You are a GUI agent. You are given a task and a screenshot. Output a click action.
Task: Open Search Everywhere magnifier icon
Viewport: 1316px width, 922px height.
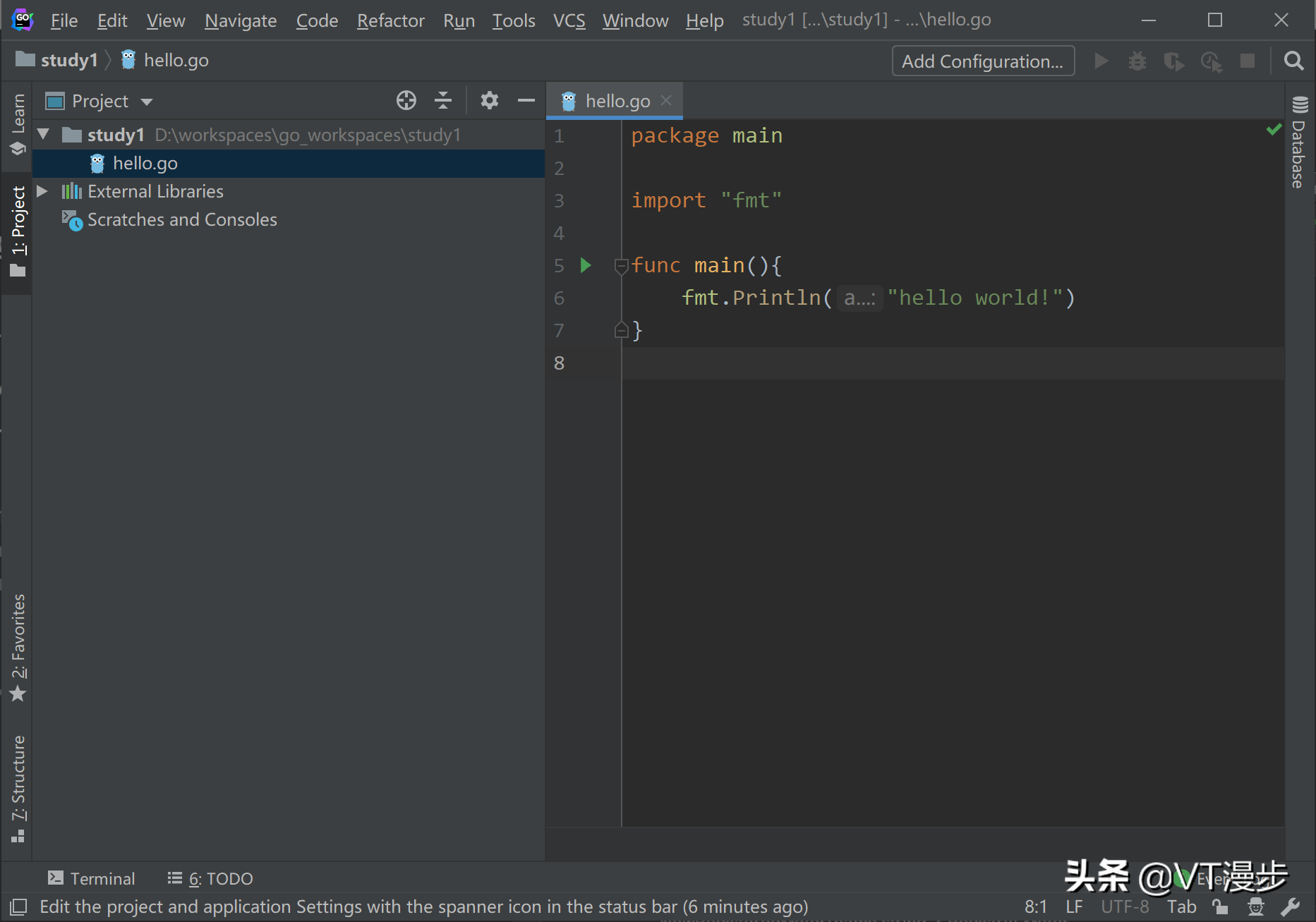(1293, 61)
